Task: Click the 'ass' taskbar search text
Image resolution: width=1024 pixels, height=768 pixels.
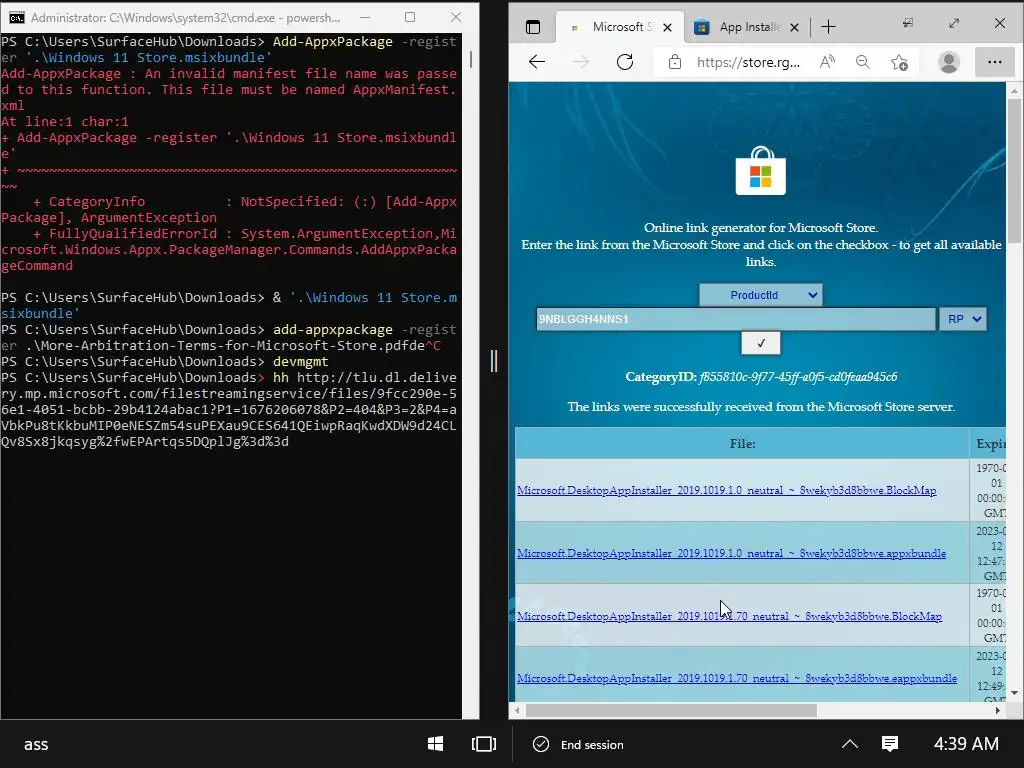Action: pyautogui.click(x=36, y=744)
